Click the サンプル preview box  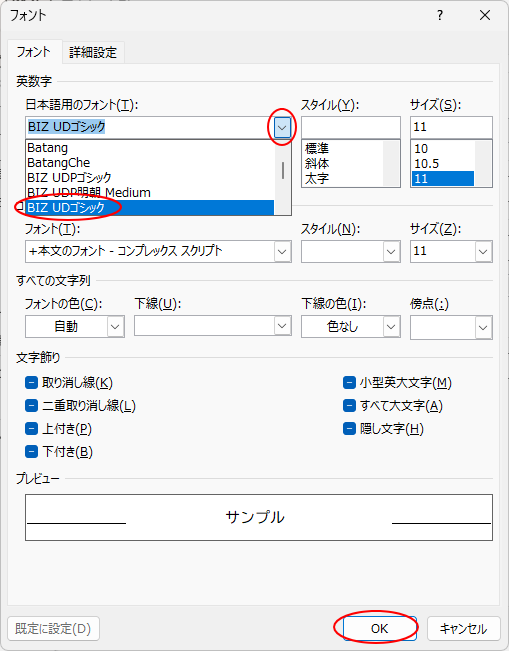[259, 517]
